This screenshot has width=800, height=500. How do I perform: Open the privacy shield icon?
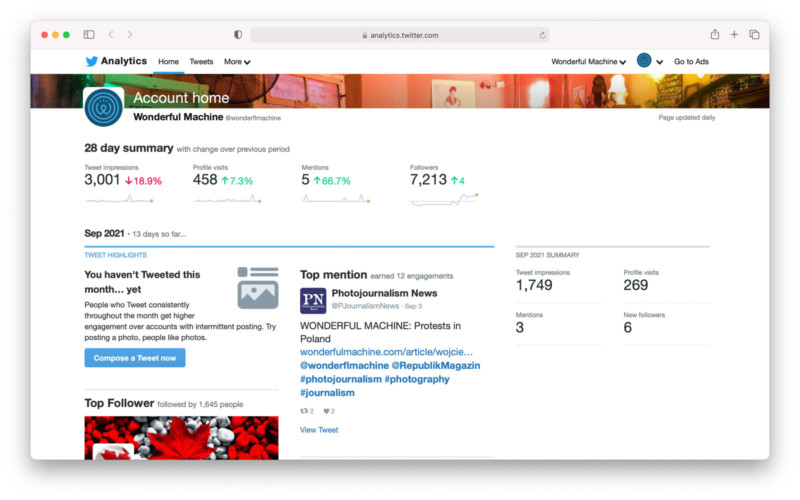pyautogui.click(x=238, y=35)
